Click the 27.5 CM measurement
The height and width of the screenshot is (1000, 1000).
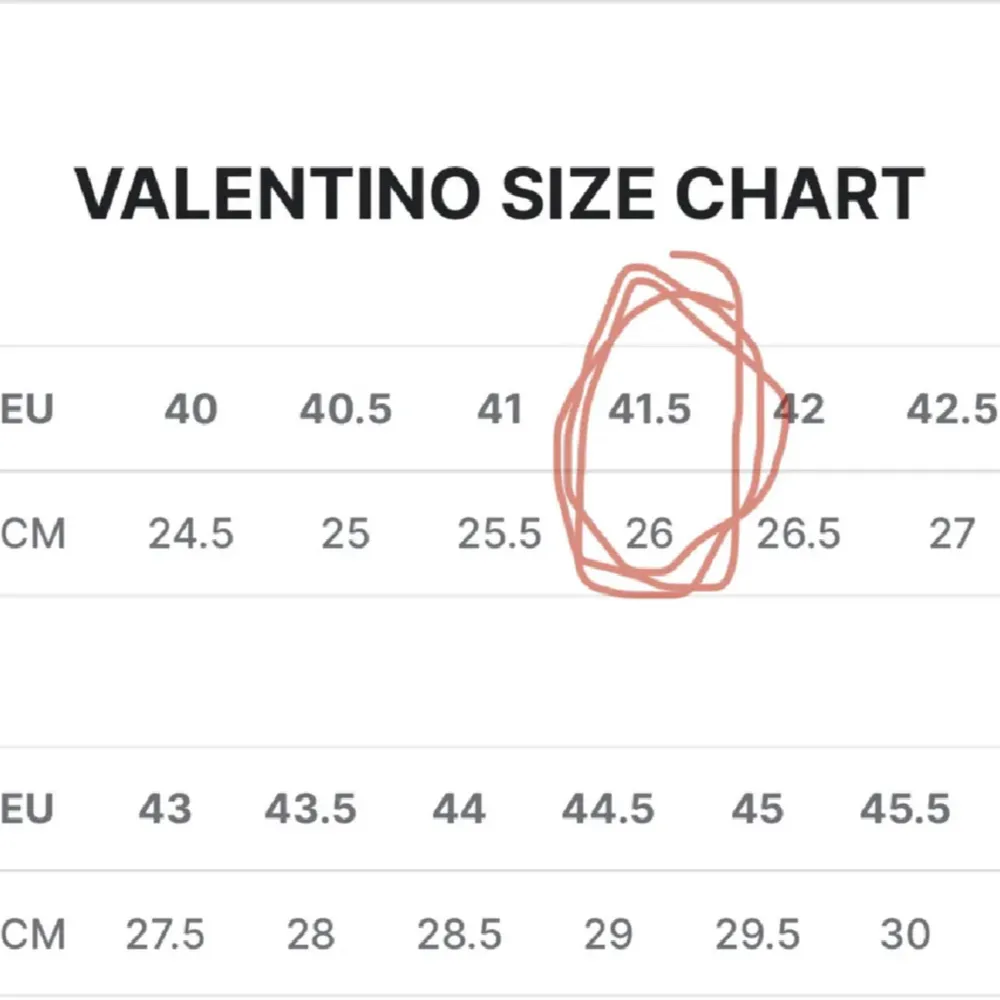pyautogui.click(x=165, y=934)
